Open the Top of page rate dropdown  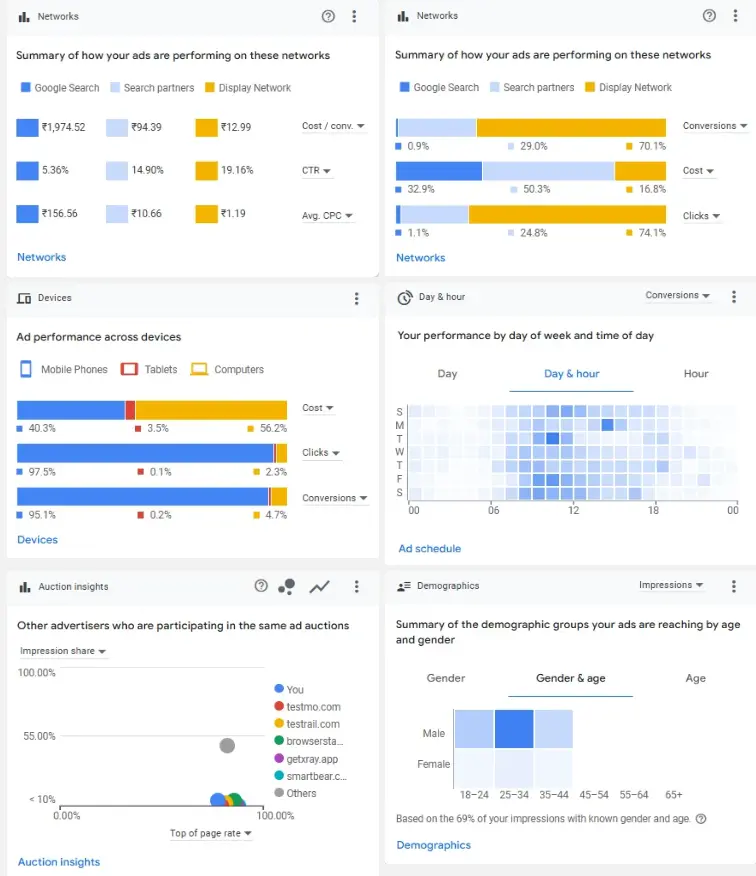coord(211,833)
